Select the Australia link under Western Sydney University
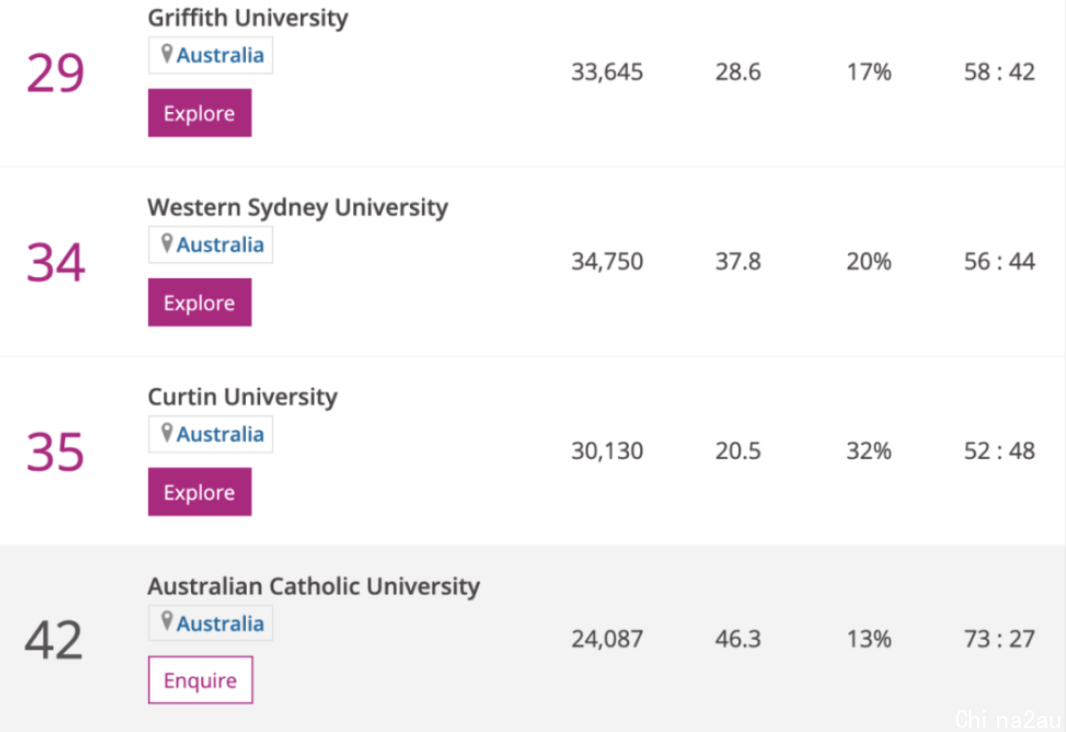Viewport: 1066px width, 732px height. (x=220, y=245)
